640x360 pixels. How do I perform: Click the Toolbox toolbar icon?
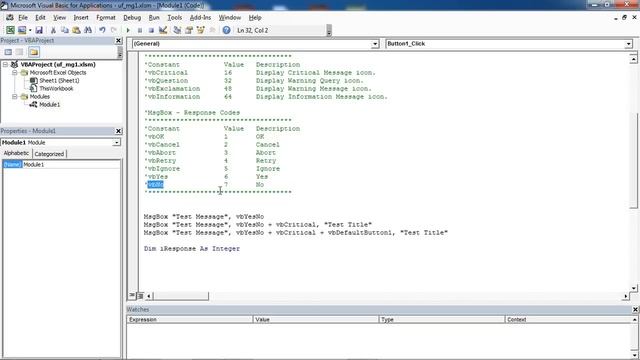click(x=212, y=30)
